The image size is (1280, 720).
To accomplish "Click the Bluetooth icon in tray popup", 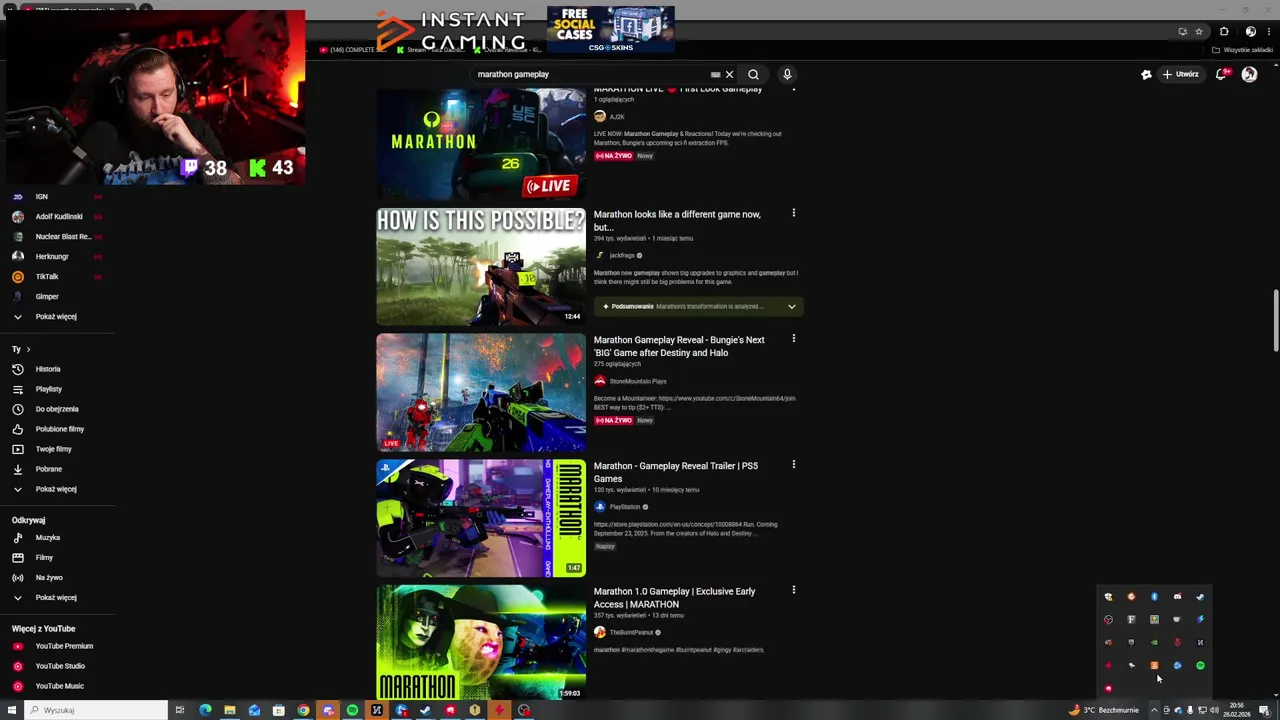I will coord(1154,596).
